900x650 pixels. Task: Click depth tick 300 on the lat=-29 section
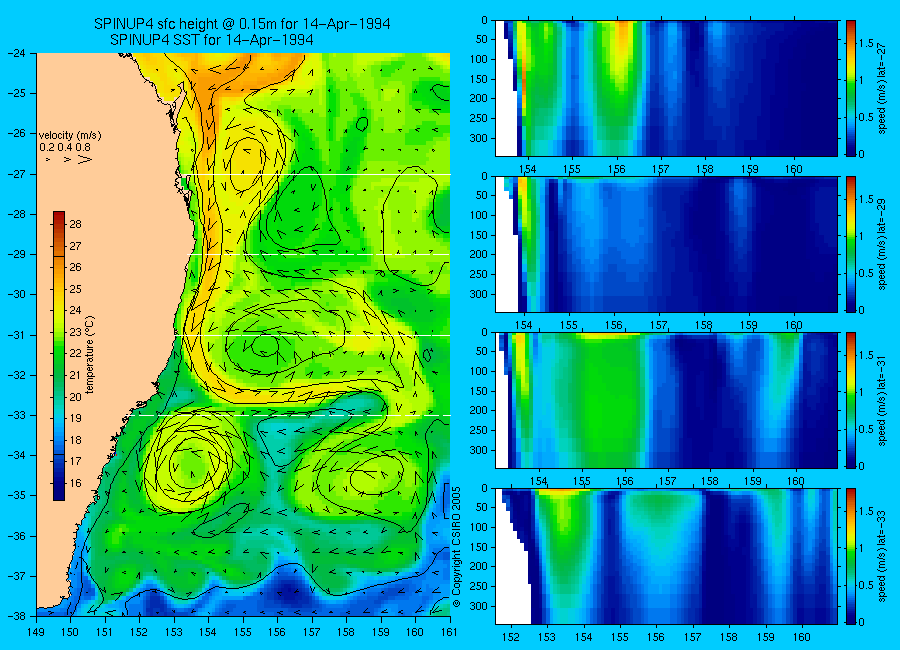480,294
